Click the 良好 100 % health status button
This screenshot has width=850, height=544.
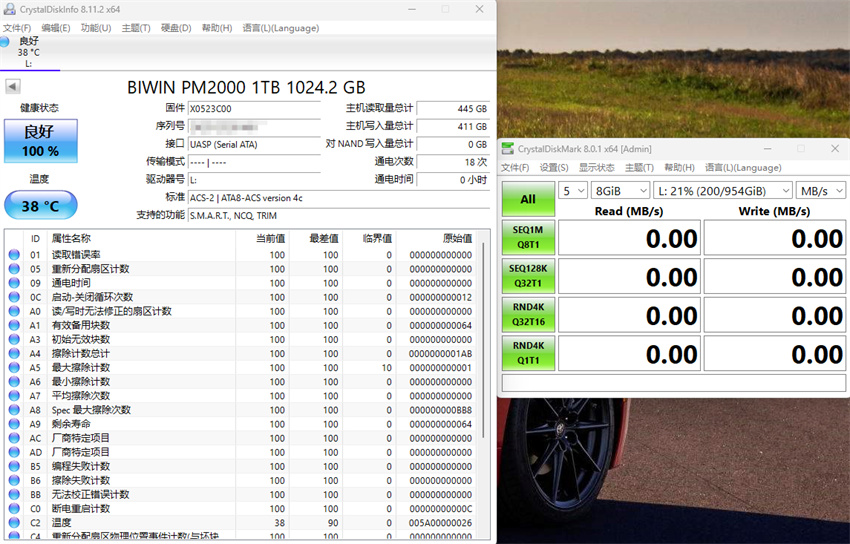click(x=41, y=141)
